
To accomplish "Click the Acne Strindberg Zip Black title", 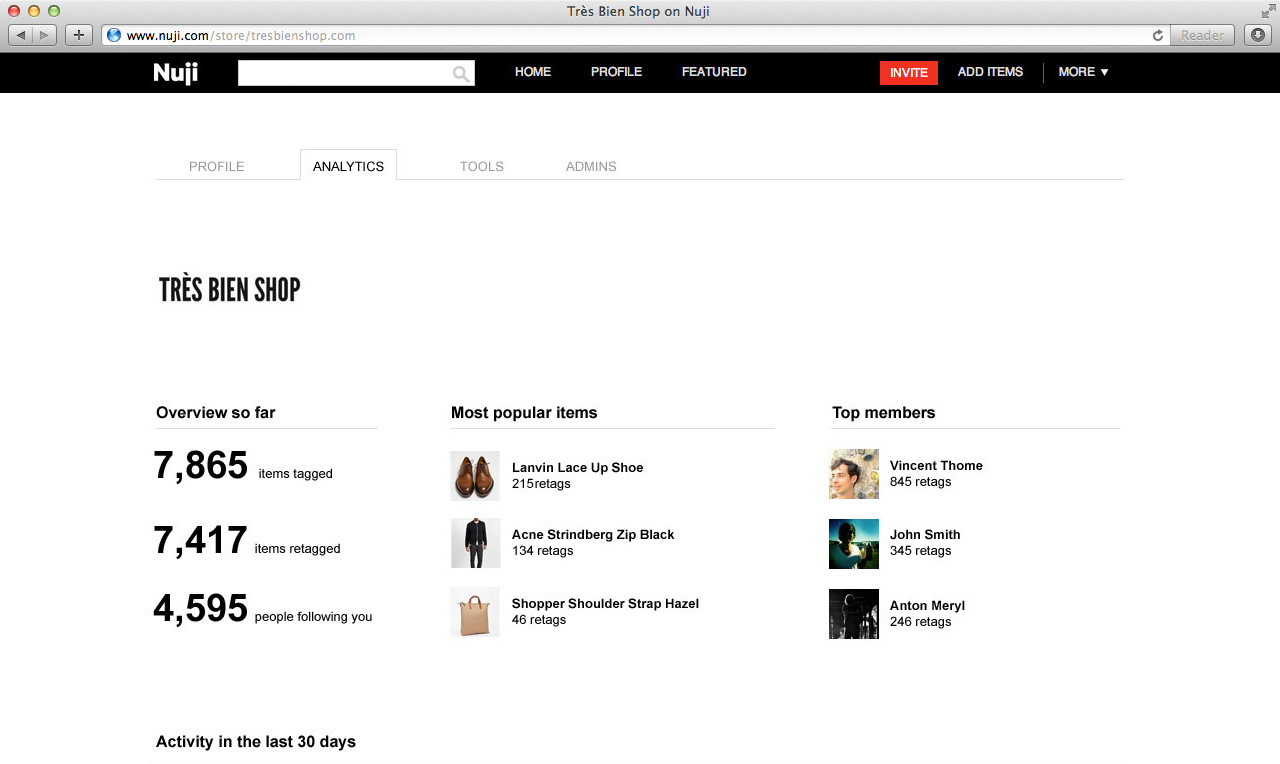I will pyautogui.click(x=593, y=534).
